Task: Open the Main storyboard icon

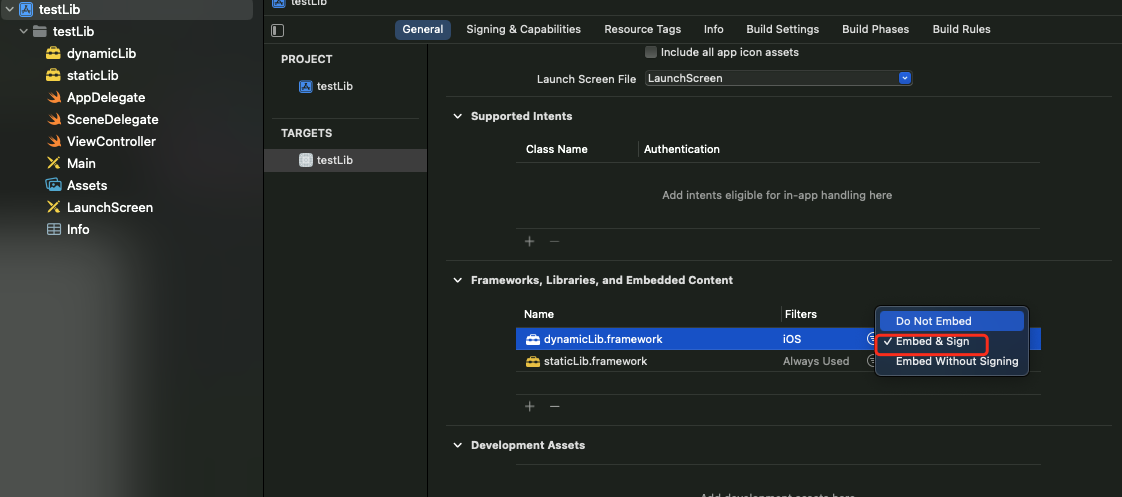Action: (53, 163)
